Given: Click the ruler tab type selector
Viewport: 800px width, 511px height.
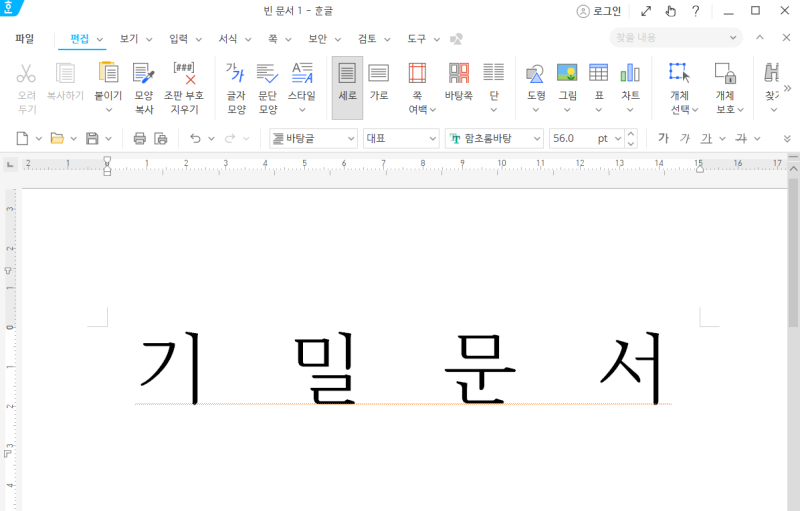Looking at the screenshot, I should (10, 164).
